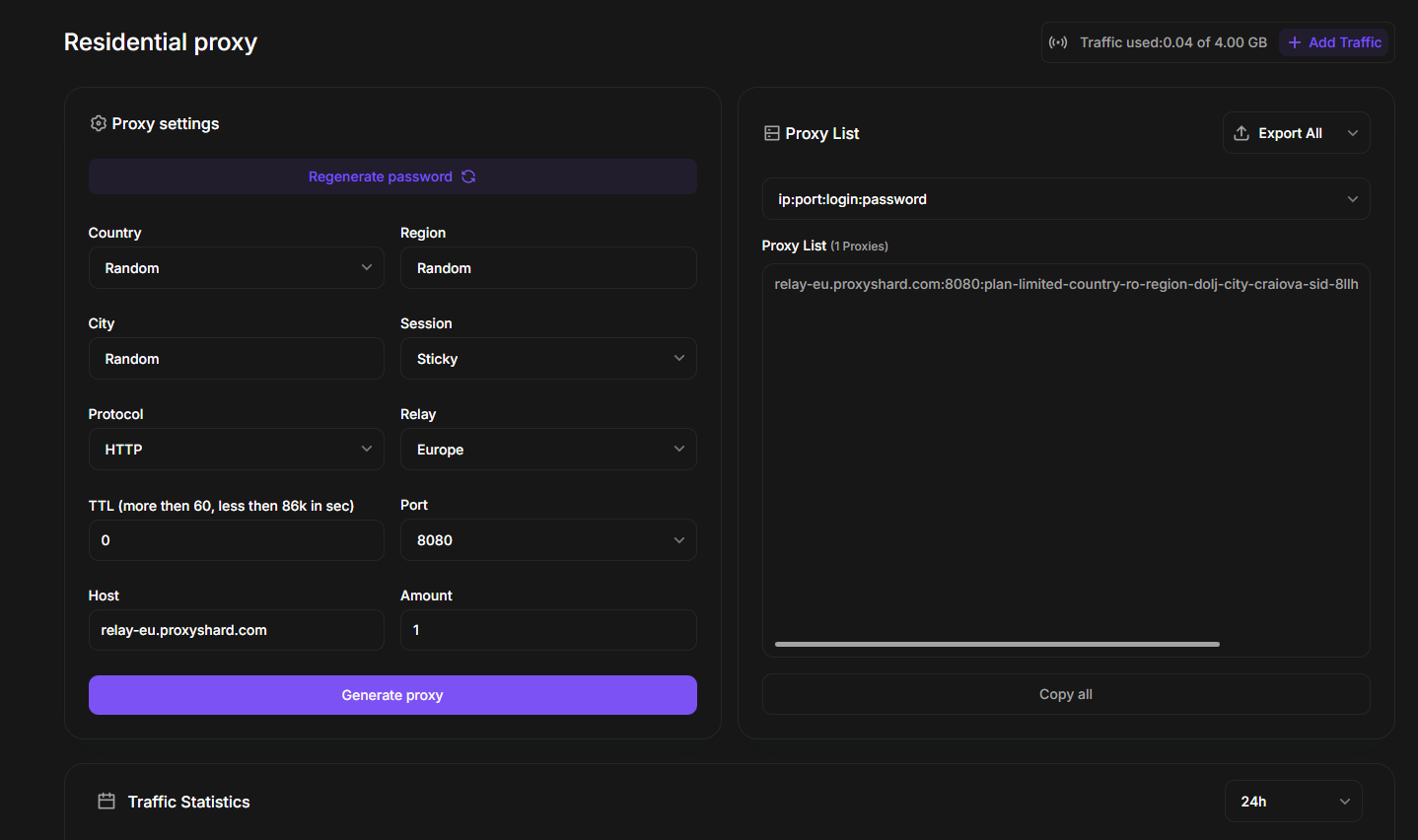The height and width of the screenshot is (840, 1418).
Task: Click the calendar icon beside Traffic Statistics
Action: pos(106,802)
